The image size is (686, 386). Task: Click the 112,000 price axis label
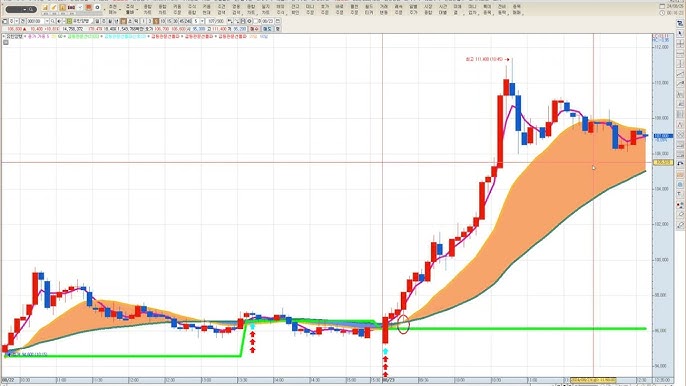pyautogui.click(x=661, y=47)
